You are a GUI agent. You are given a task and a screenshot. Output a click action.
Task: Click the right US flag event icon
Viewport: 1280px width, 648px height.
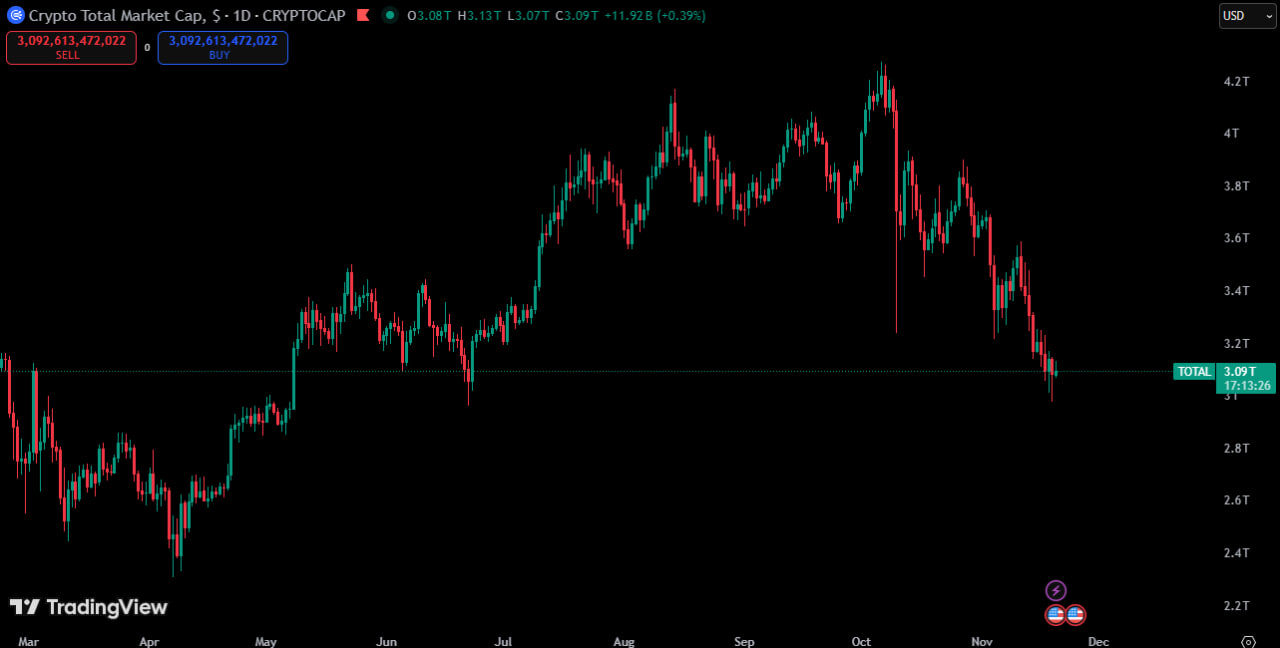tap(1075, 615)
